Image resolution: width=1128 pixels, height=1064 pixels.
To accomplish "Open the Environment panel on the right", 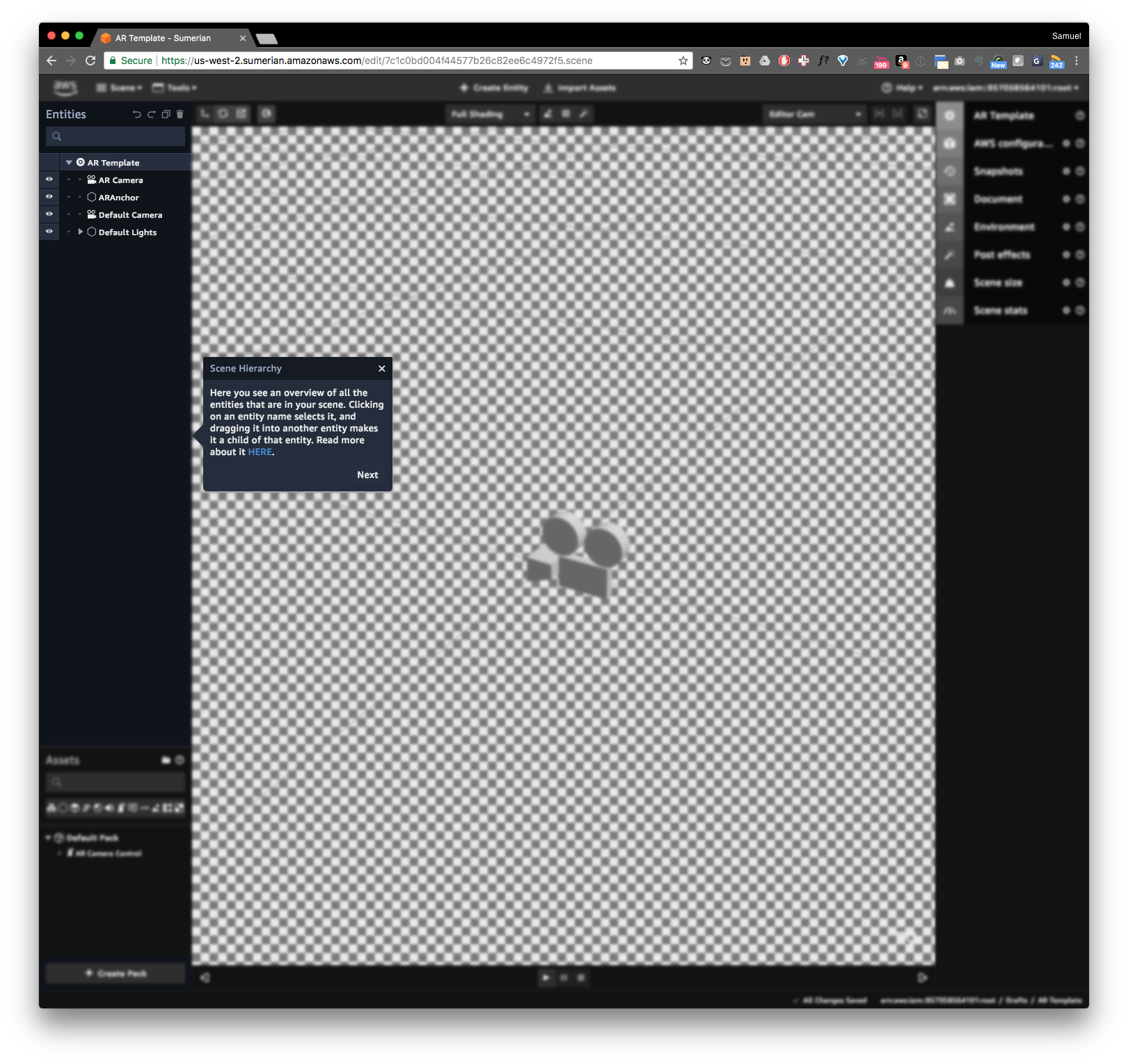I will coord(1004,227).
